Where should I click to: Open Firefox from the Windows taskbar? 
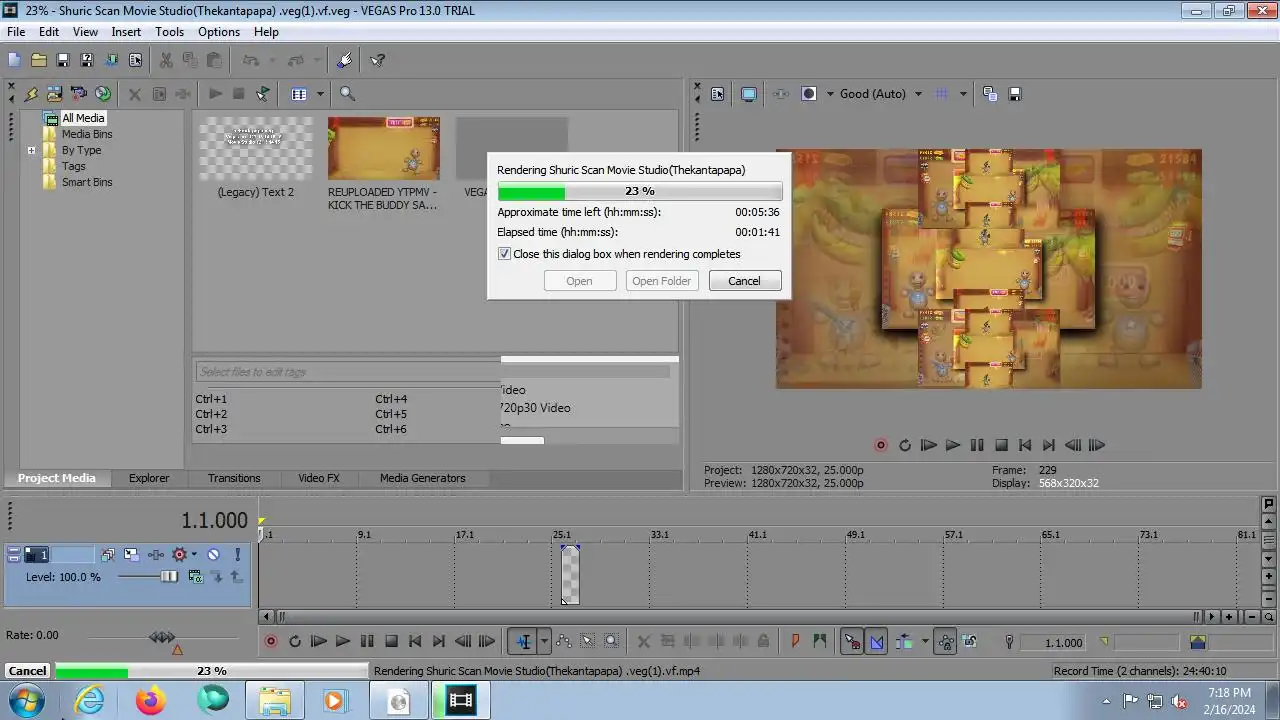point(151,701)
